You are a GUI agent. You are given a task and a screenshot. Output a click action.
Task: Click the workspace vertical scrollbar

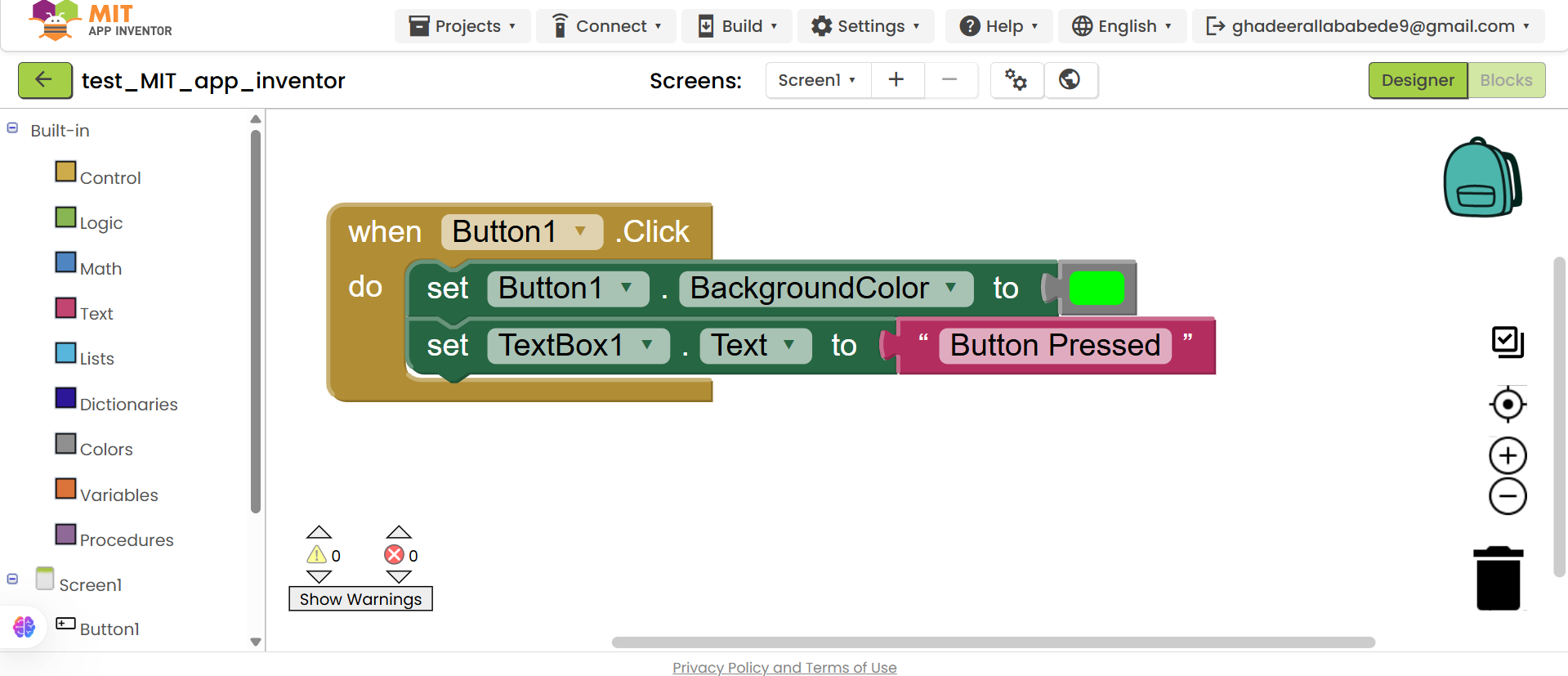click(1559, 417)
